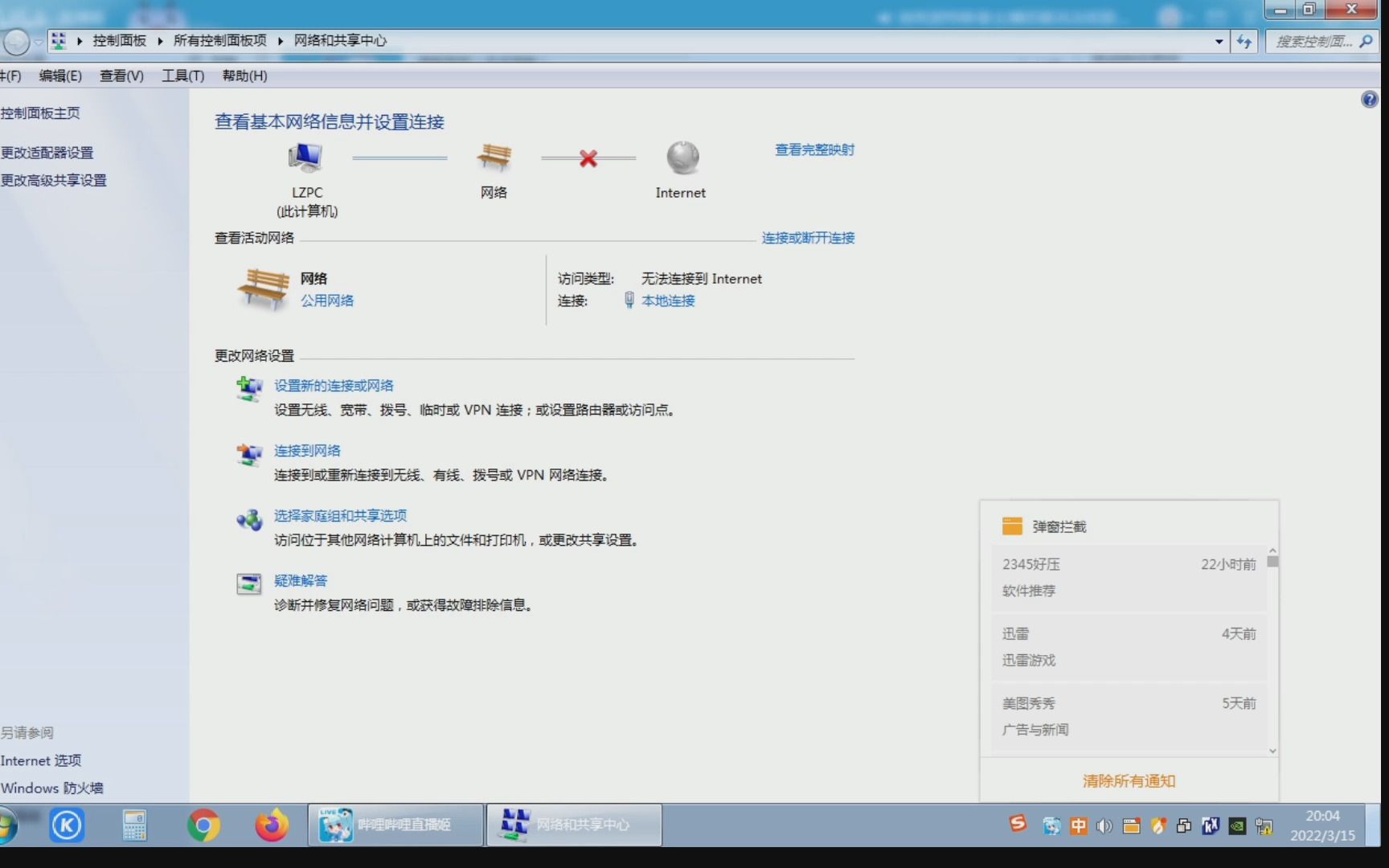Click the network warning icon in the system tray
This screenshot has width=1389, height=868.
click(x=1264, y=826)
